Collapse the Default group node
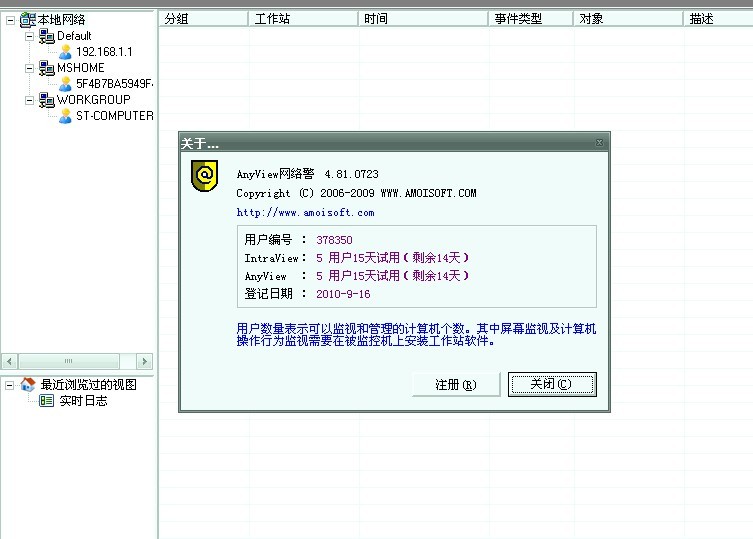Screen dimensions: 753x539 tap(29, 36)
